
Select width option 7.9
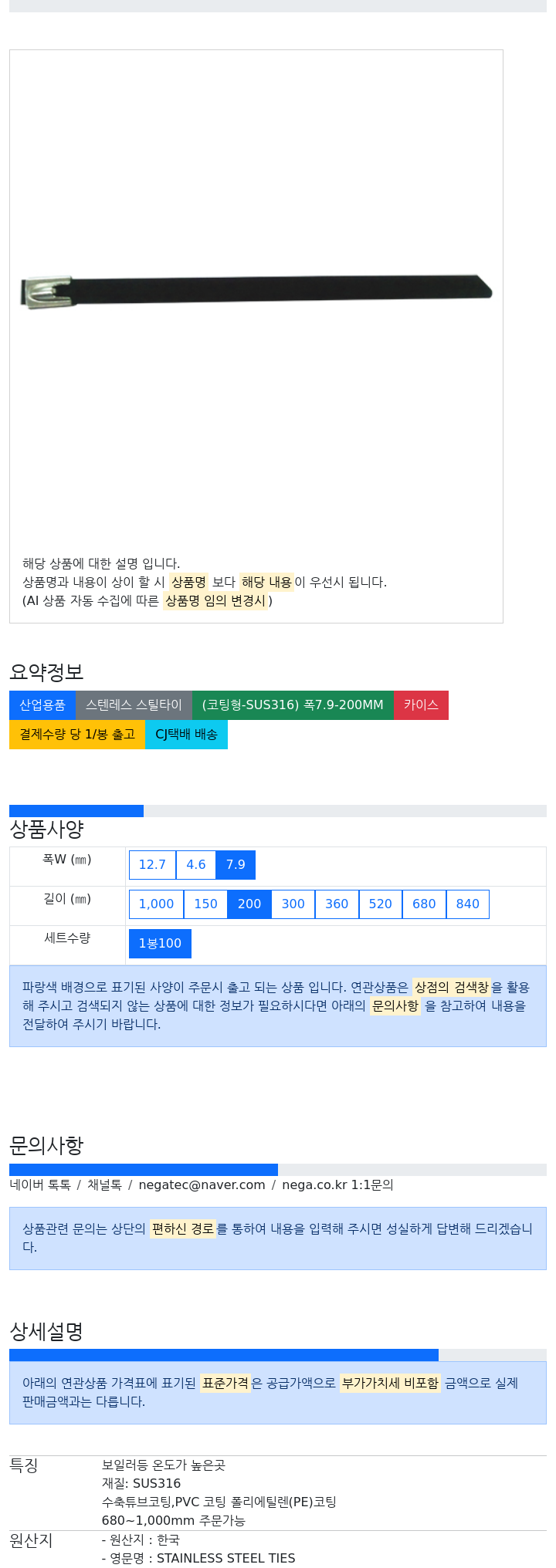[x=236, y=864]
